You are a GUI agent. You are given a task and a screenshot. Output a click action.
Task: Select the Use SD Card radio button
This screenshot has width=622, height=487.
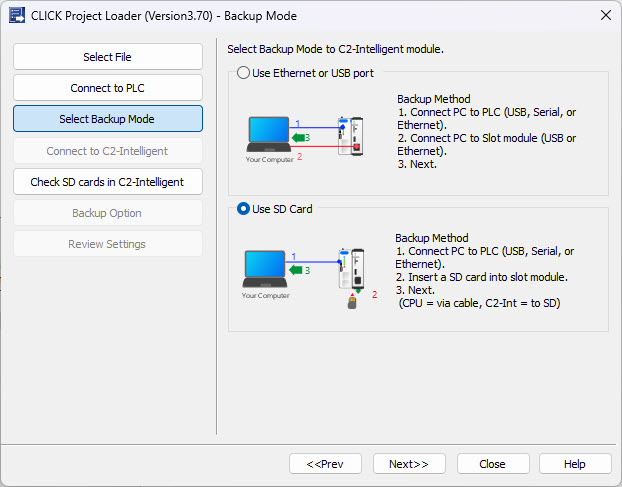[x=243, y=209]
